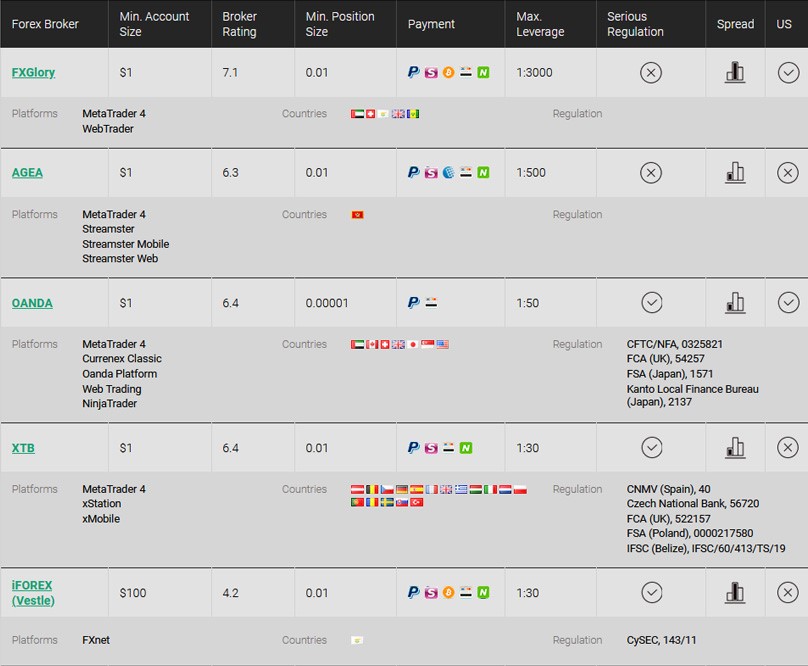The image size is (808, 666).
Task: Click the PayPal icon in the FXGlory row
Action: click(413, 72)
